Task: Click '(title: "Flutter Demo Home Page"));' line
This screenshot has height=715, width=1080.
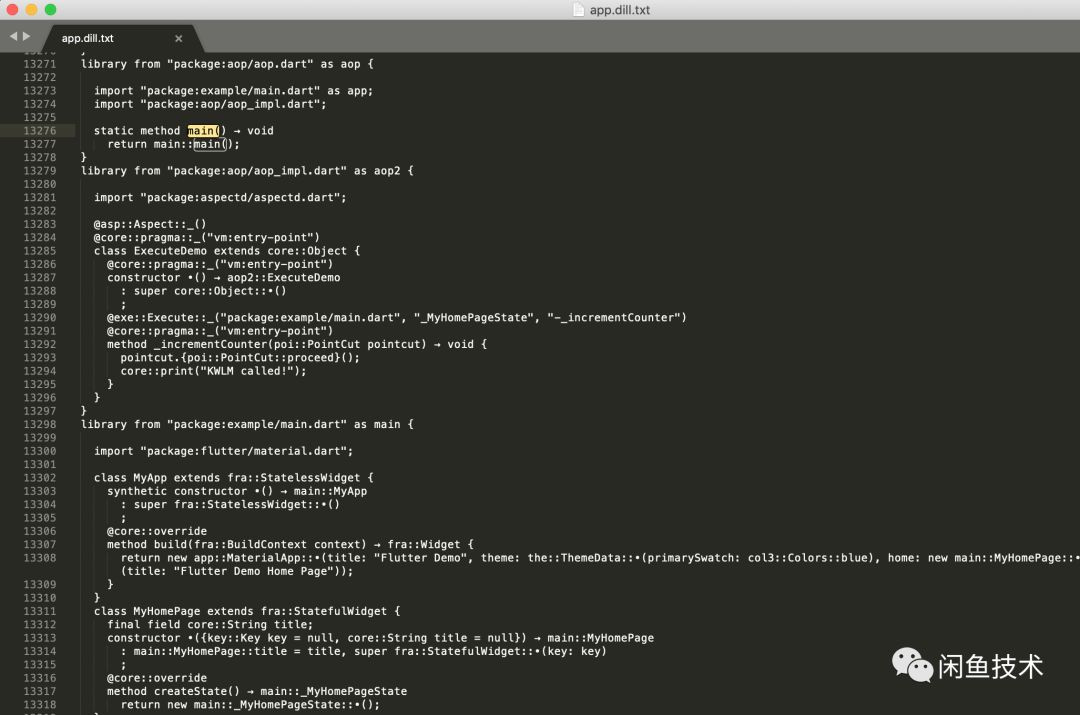Action: [237, 571]
